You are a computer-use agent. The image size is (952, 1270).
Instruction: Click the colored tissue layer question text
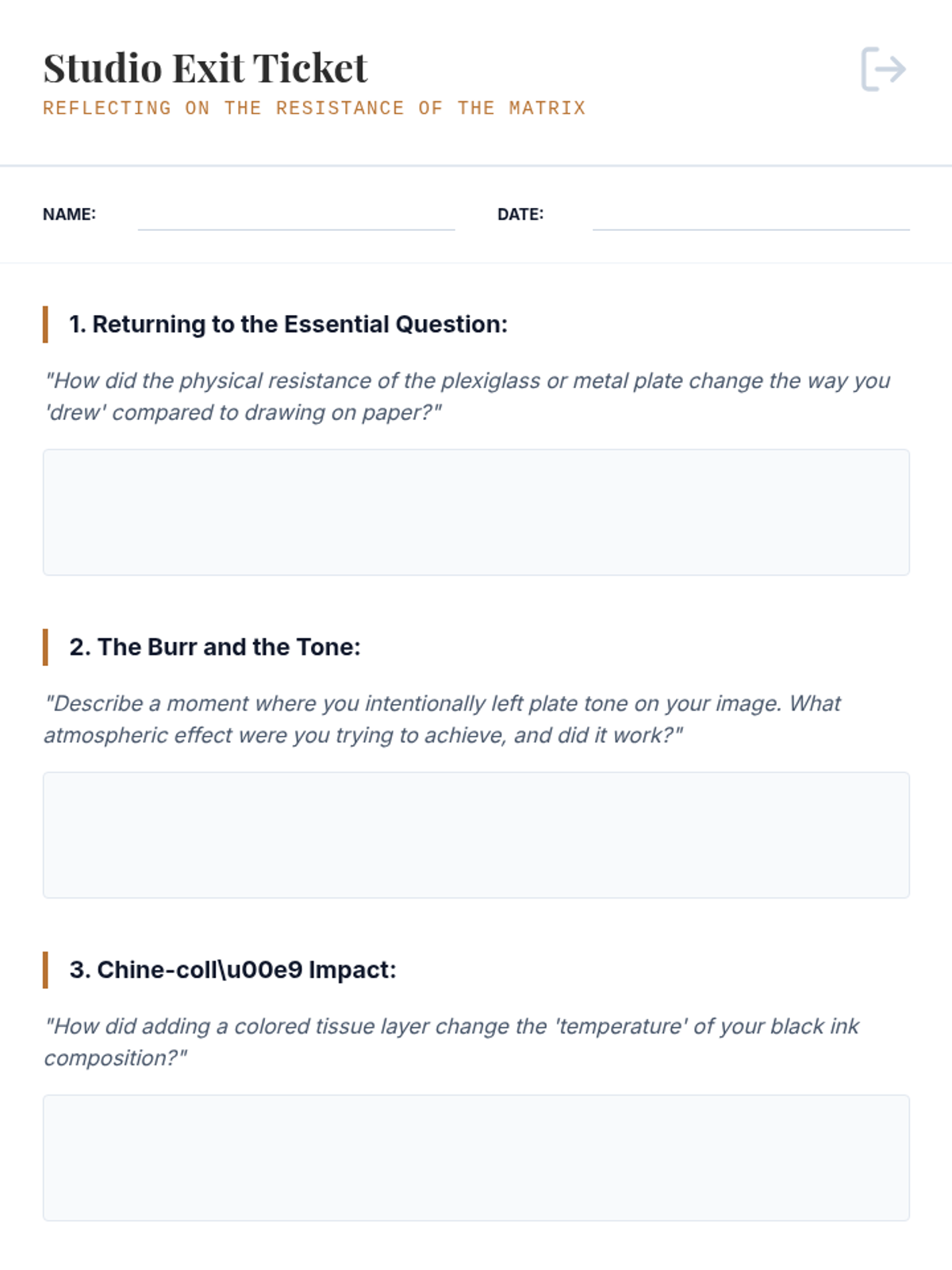pos(451,1041)
